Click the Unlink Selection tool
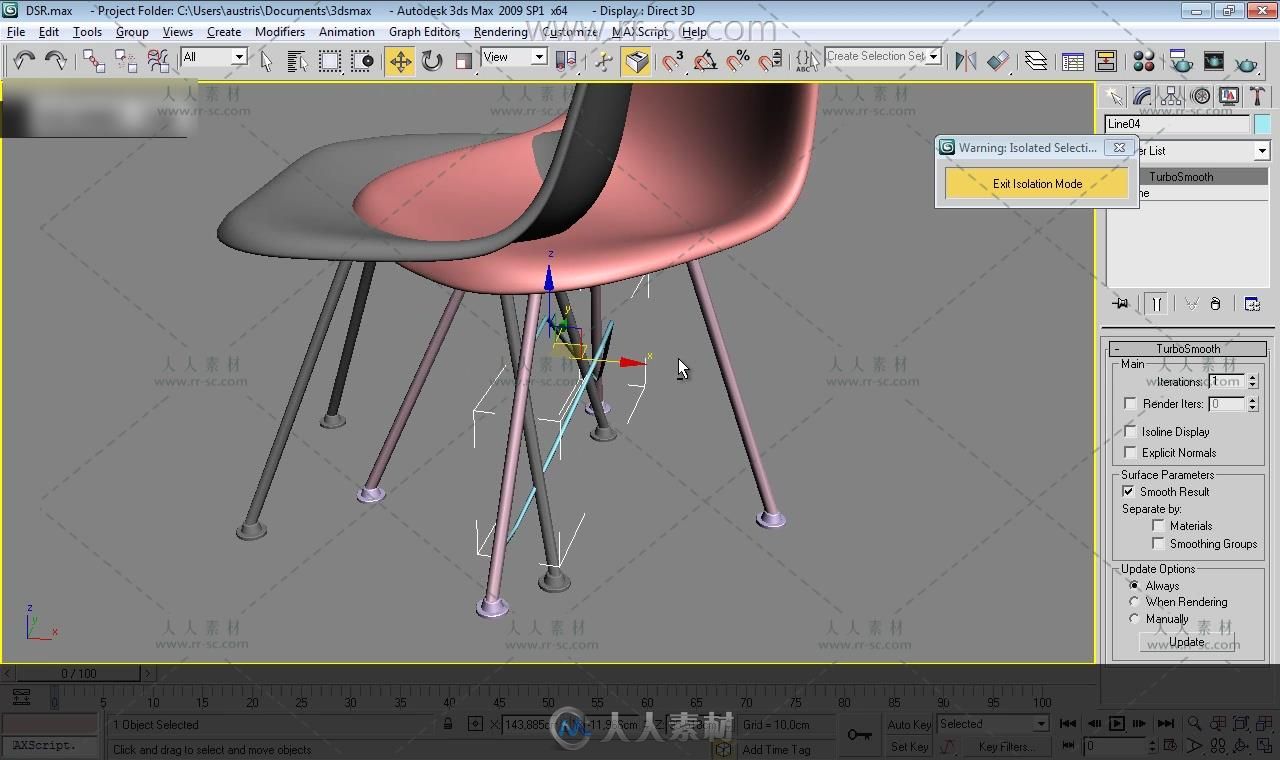The image size is (1280, 760). point(126,61)
